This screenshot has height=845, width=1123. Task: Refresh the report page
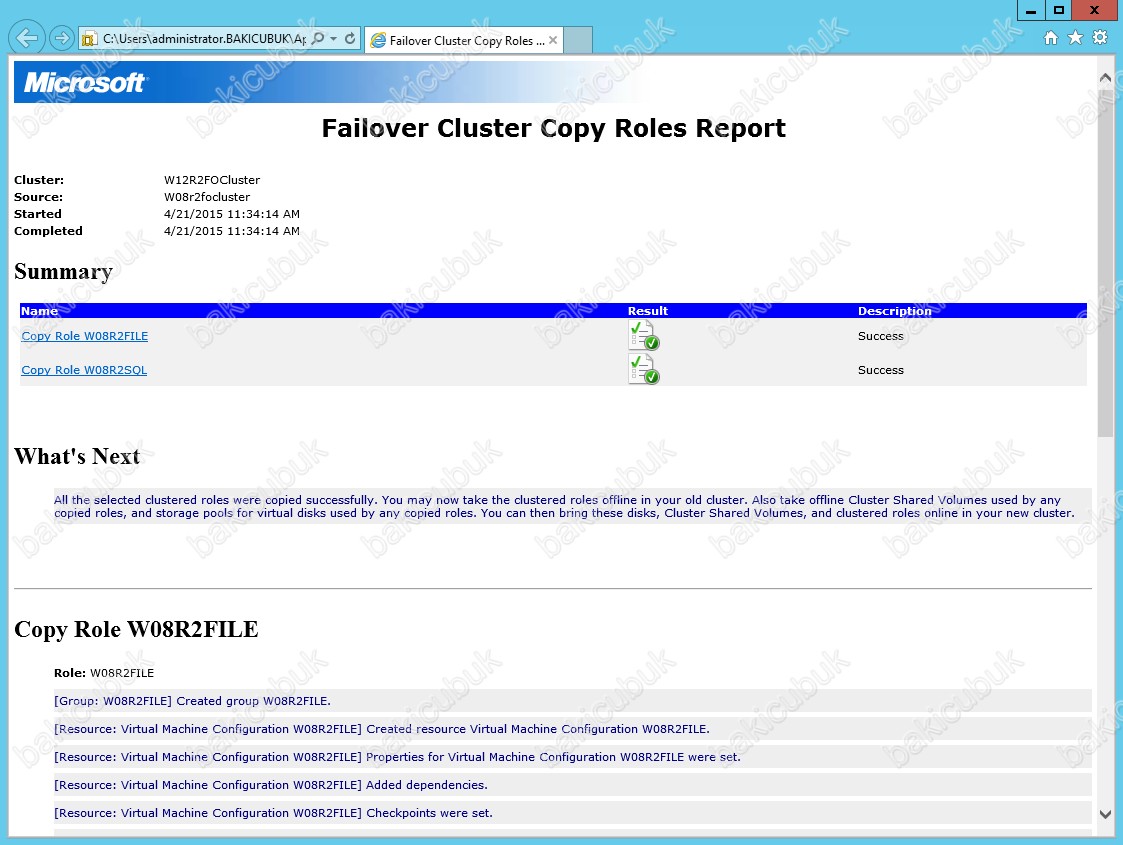coord(350,39)
